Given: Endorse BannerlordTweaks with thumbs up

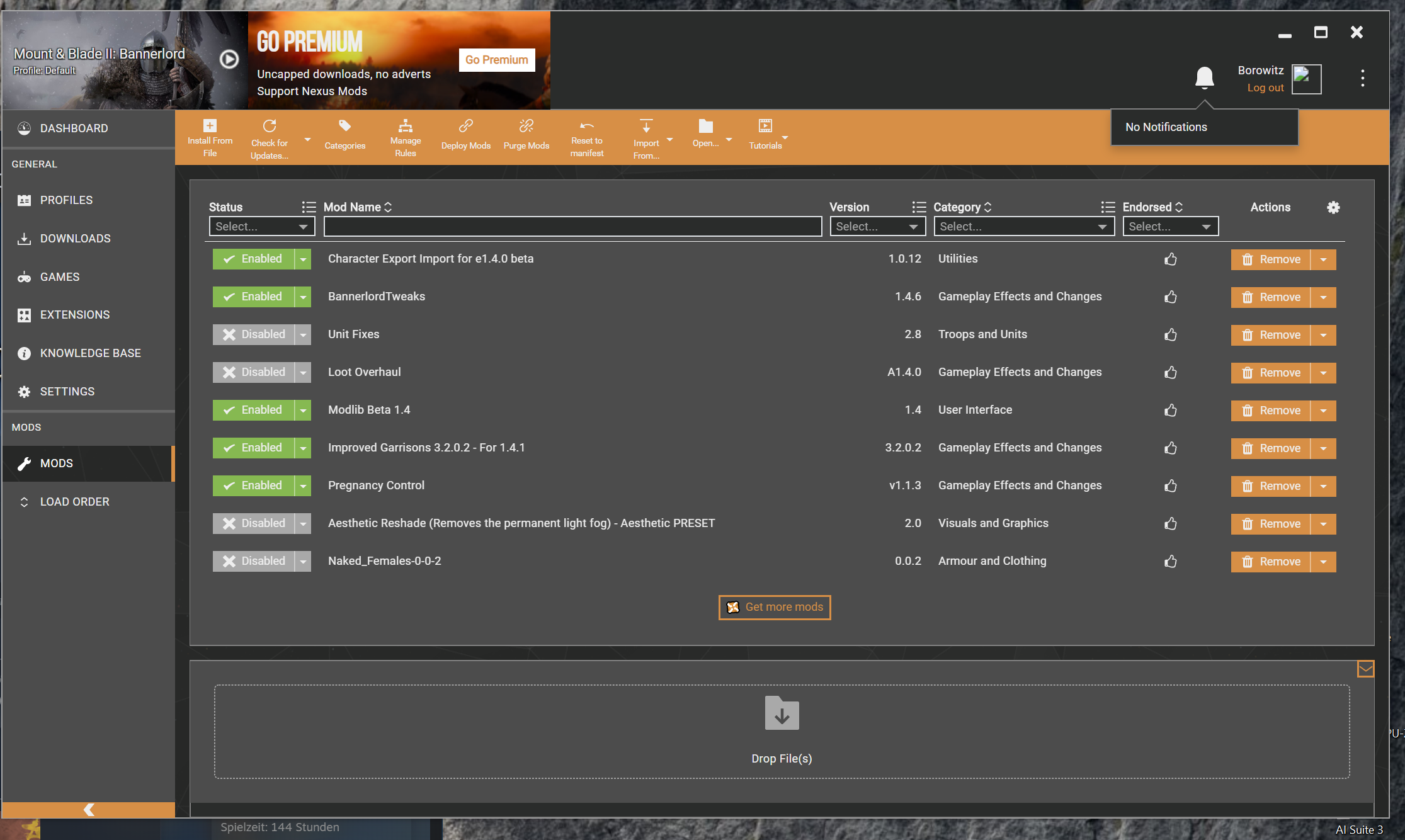Looking at the screenshot, I should [x=1171, y=297].
